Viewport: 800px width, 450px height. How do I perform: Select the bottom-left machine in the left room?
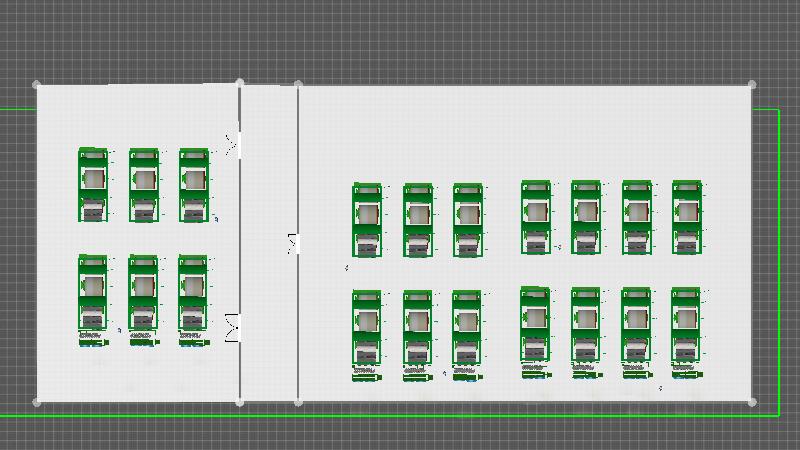point(93,297)
